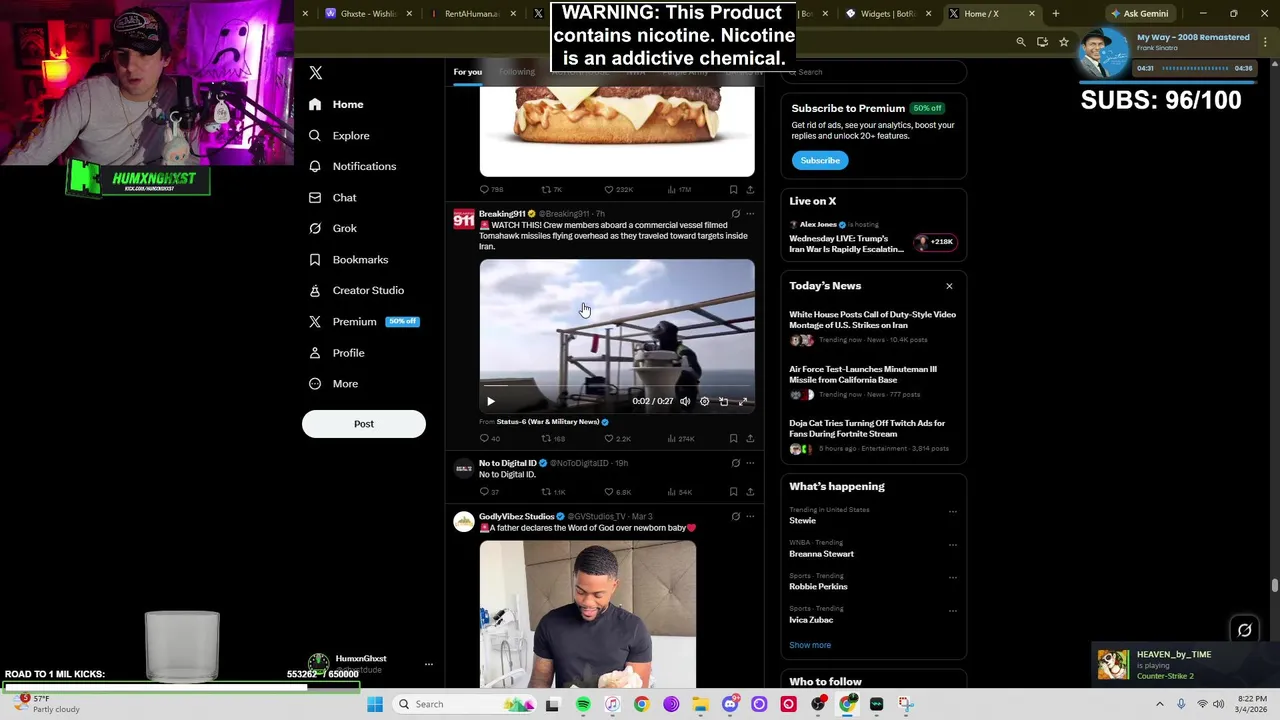Open more options on GodlyVibez Studios post

click(750, 517)
